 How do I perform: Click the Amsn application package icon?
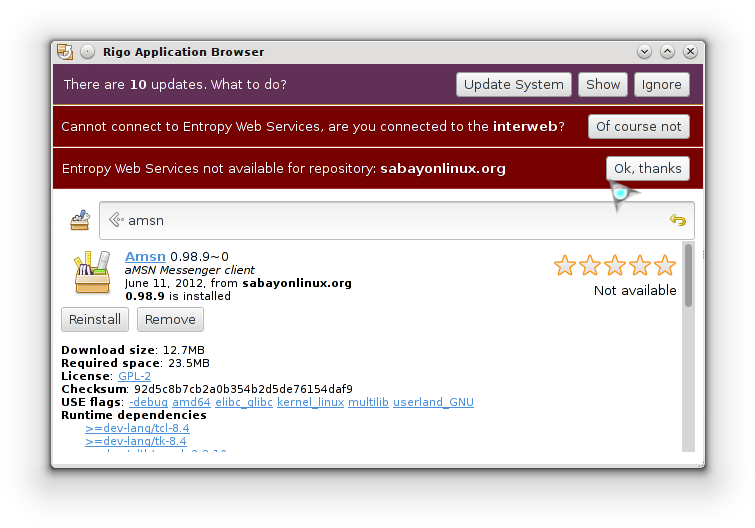pos(92,272)
